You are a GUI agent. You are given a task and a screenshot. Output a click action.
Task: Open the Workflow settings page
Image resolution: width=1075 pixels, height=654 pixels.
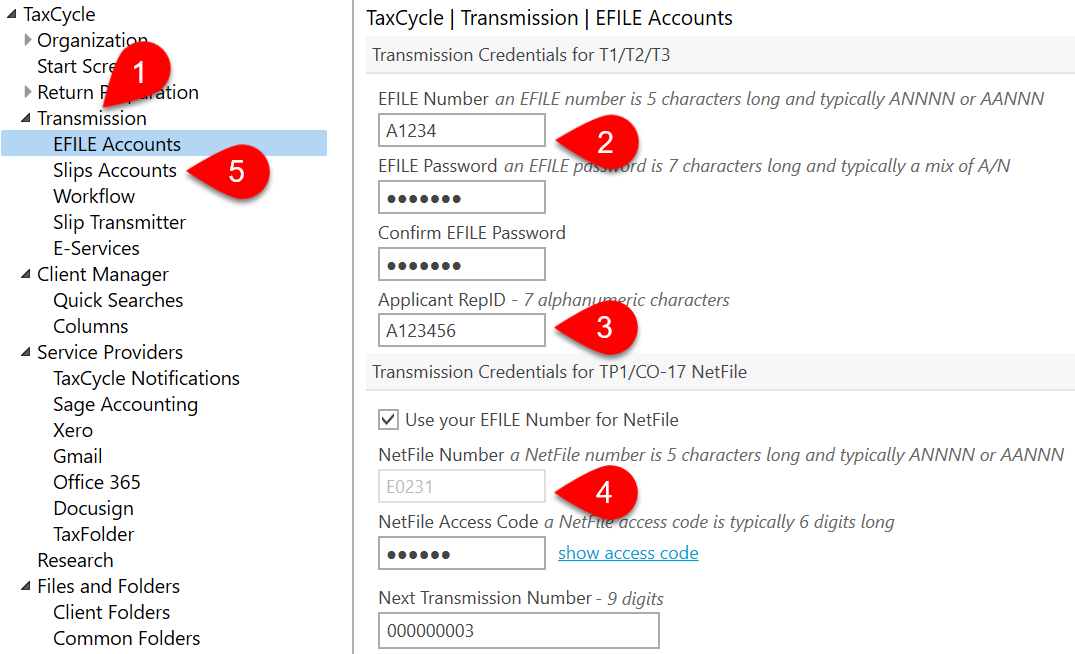coord(94,195)
